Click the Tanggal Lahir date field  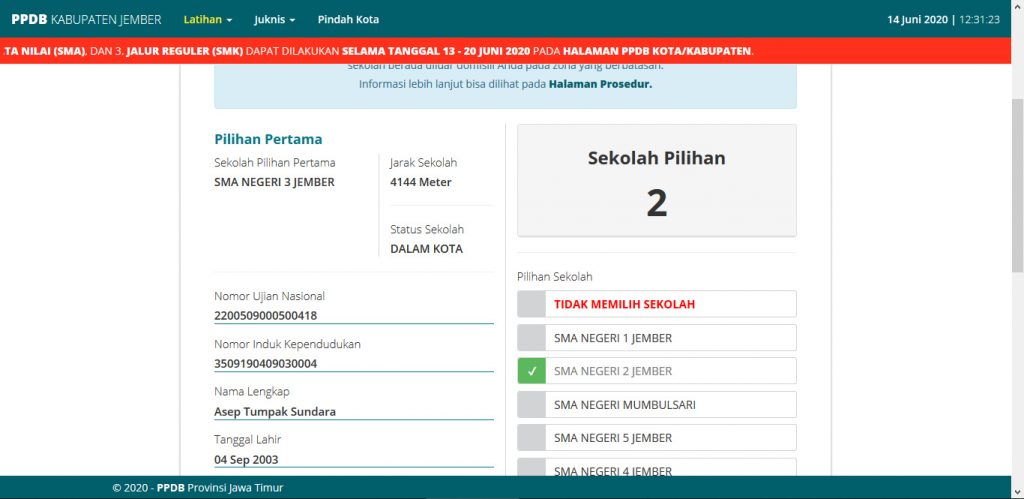click(x=353, y=459)
